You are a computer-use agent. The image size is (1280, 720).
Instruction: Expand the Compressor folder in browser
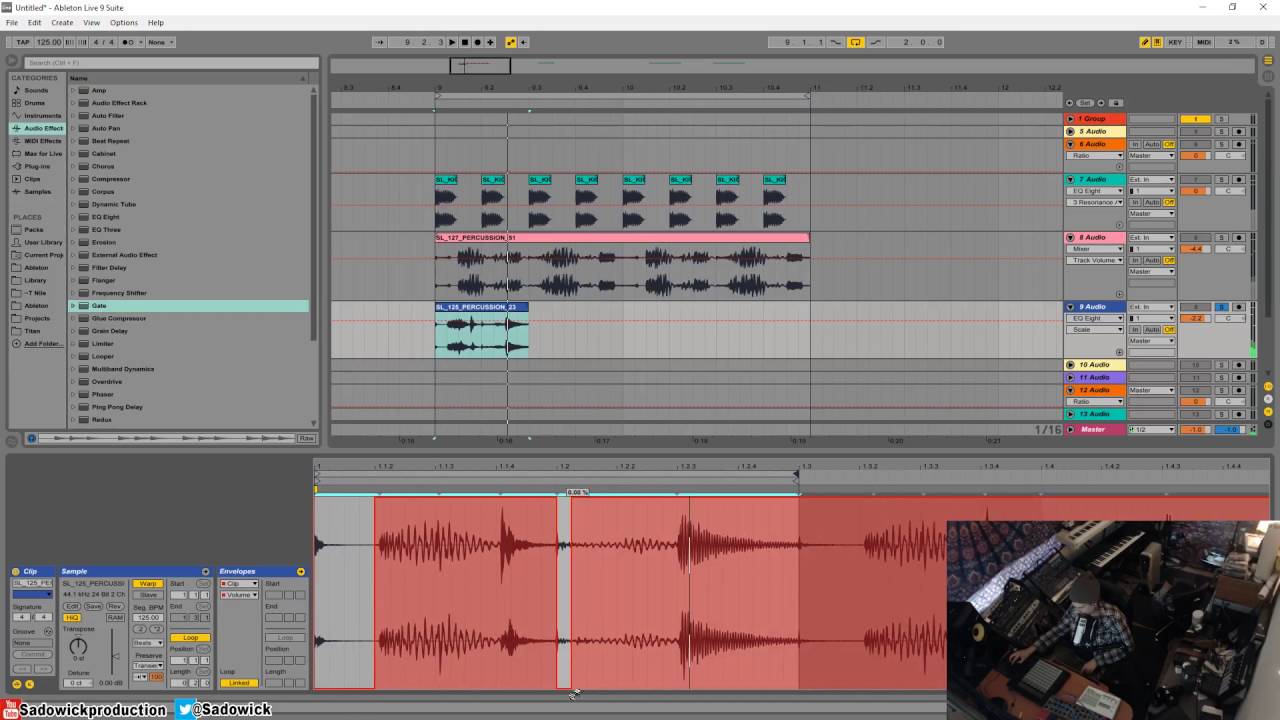[73, 179]
